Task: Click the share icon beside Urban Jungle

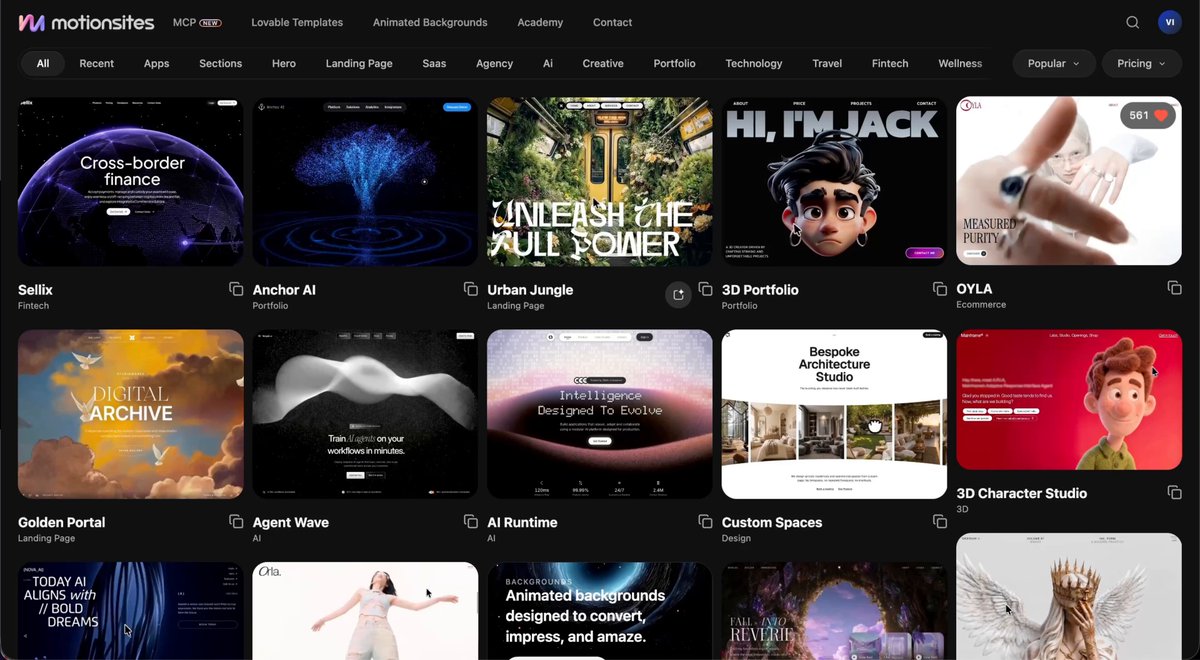Action: [678, 294]
